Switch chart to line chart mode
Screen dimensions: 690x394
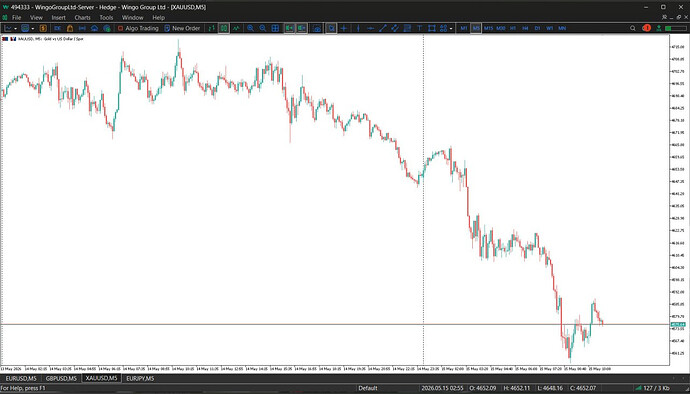click(x=236, y=28)
